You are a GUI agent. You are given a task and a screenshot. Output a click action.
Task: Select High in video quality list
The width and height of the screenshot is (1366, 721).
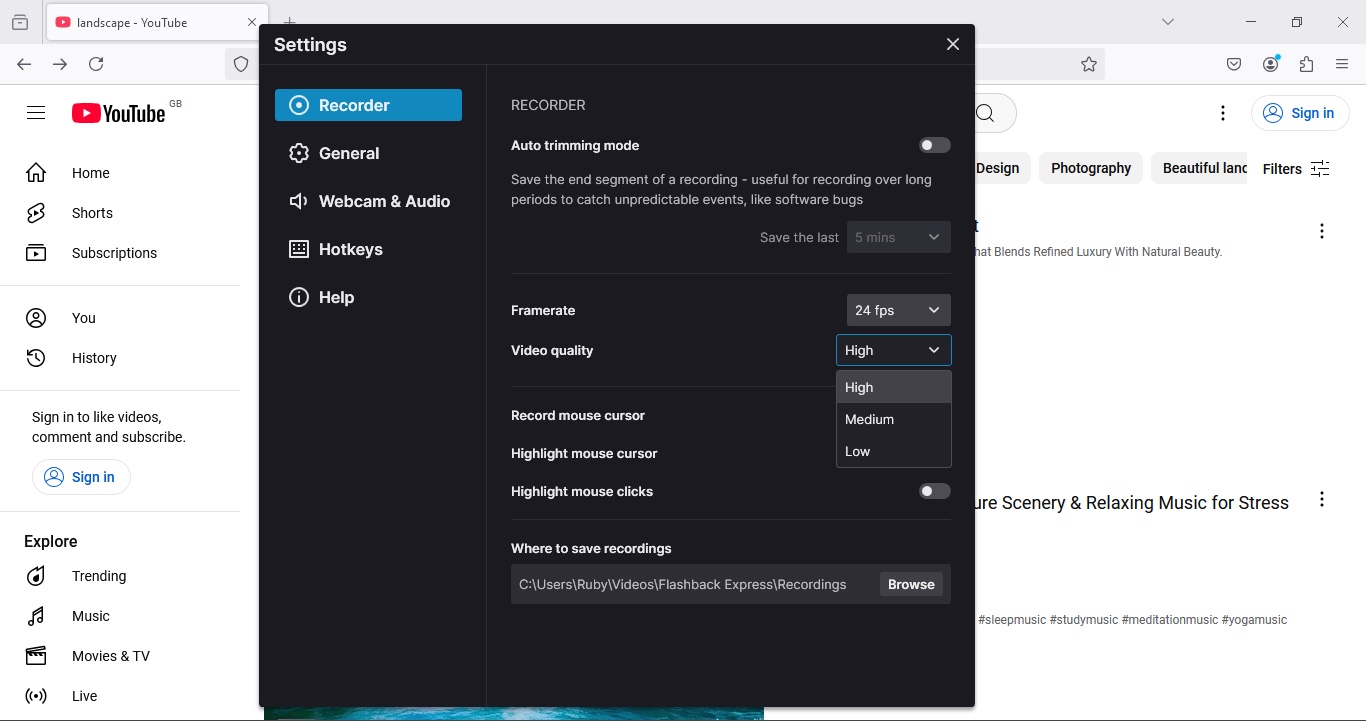pos(894,387)
